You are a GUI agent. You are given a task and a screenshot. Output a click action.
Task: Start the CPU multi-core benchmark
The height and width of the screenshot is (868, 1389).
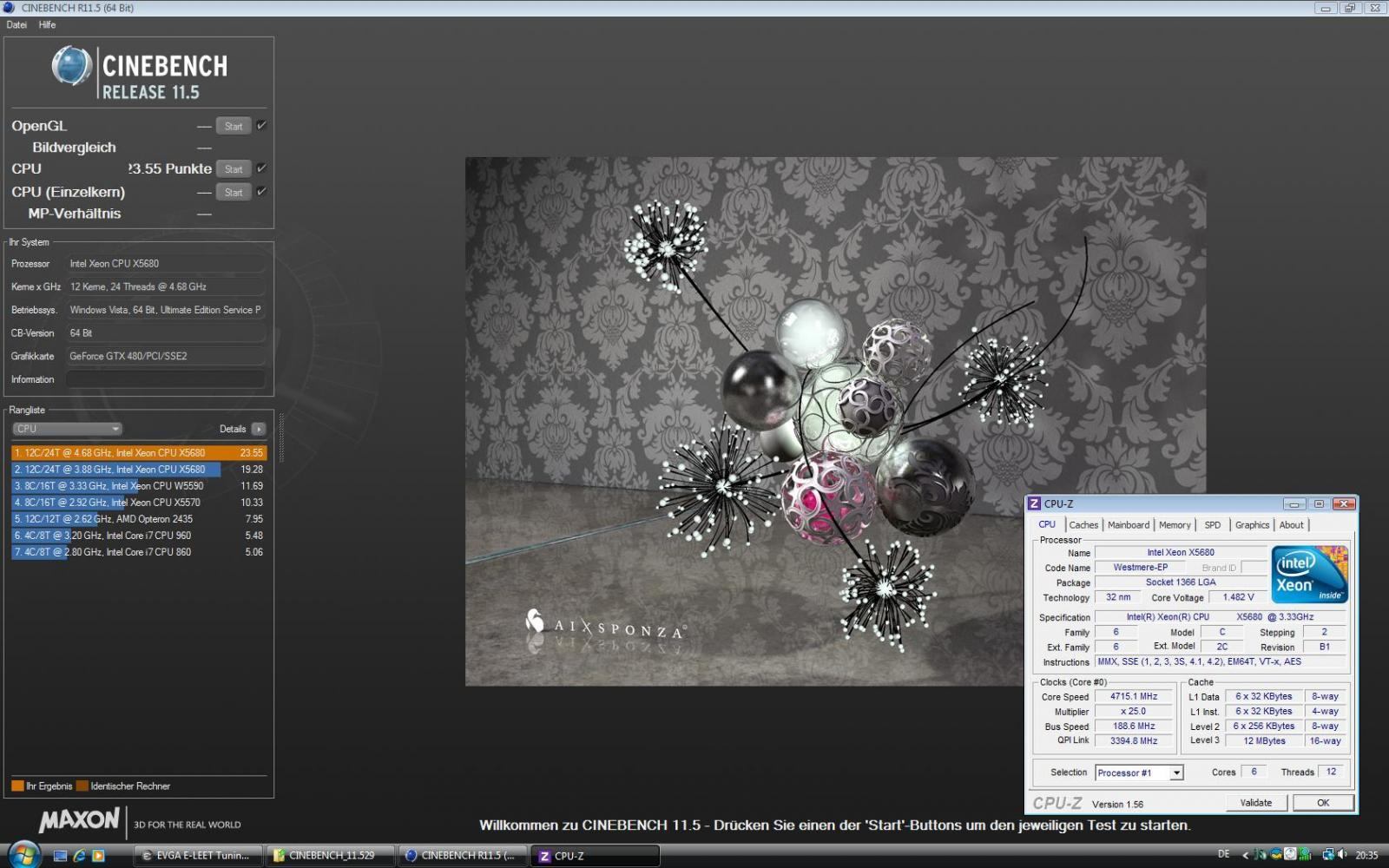coord(234,169)
